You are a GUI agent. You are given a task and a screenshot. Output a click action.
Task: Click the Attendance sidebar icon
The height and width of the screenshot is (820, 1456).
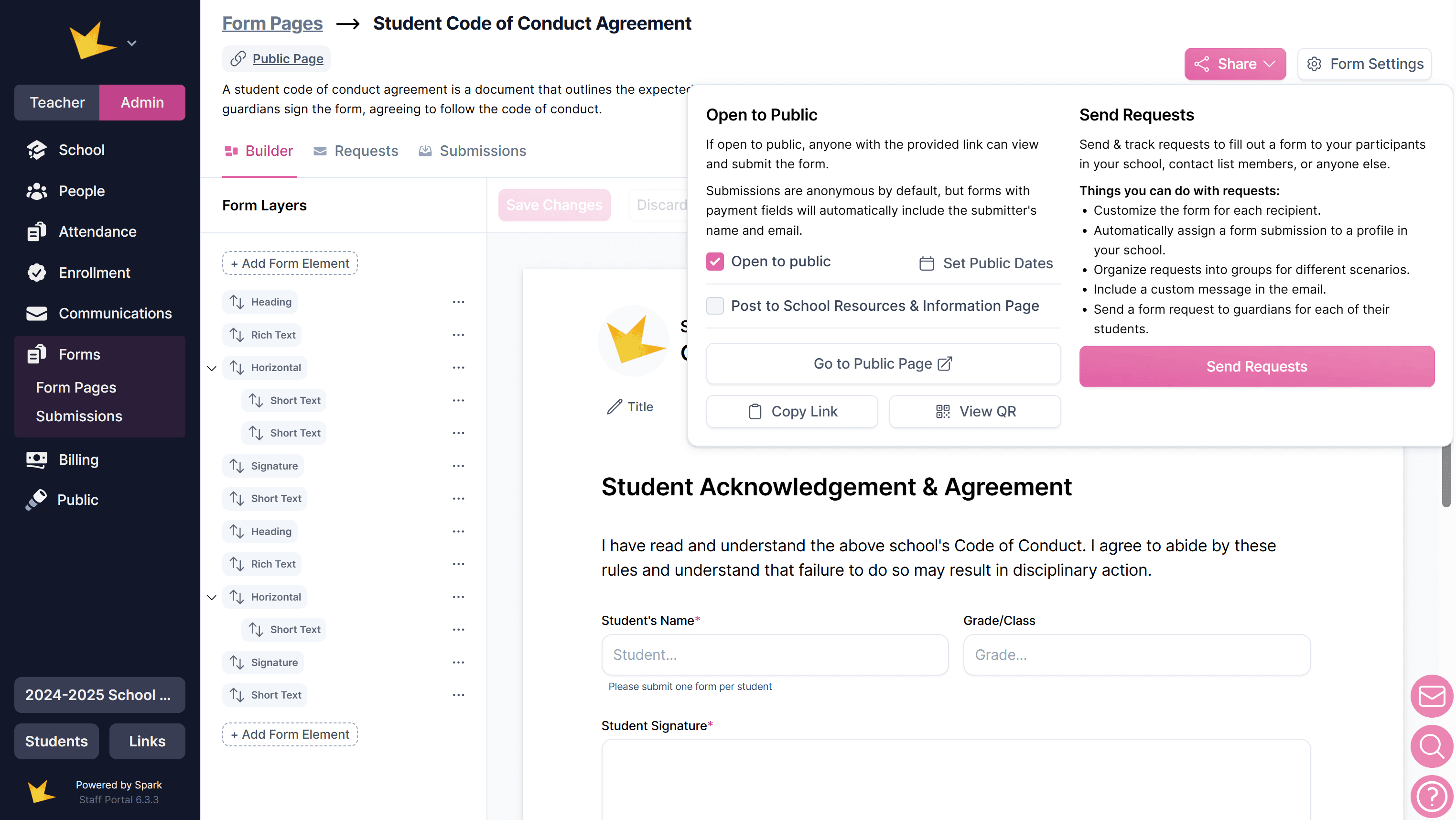(x=37, y=231)
